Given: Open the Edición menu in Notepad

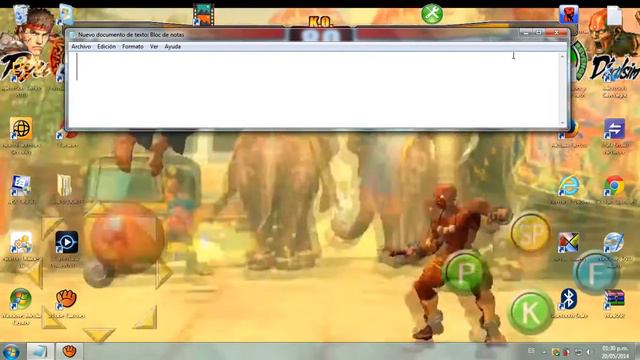Looking at the screenshot, I should pyautogui.click(x=106, y=47).
